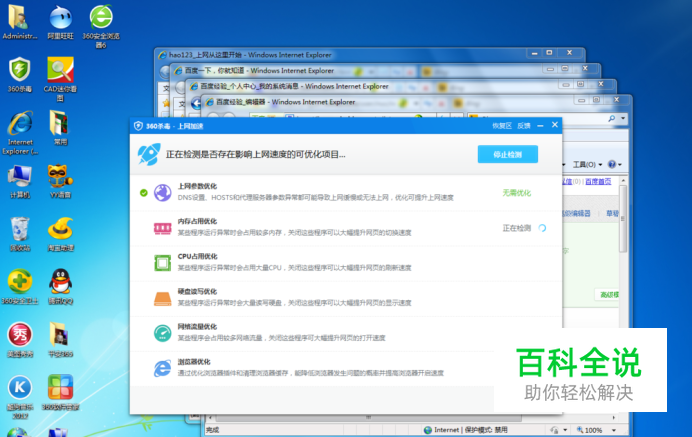The height and width of the screenshot is (437, 692).
Task: Select the 浏览器优化 row title
Action: (194, 362)
